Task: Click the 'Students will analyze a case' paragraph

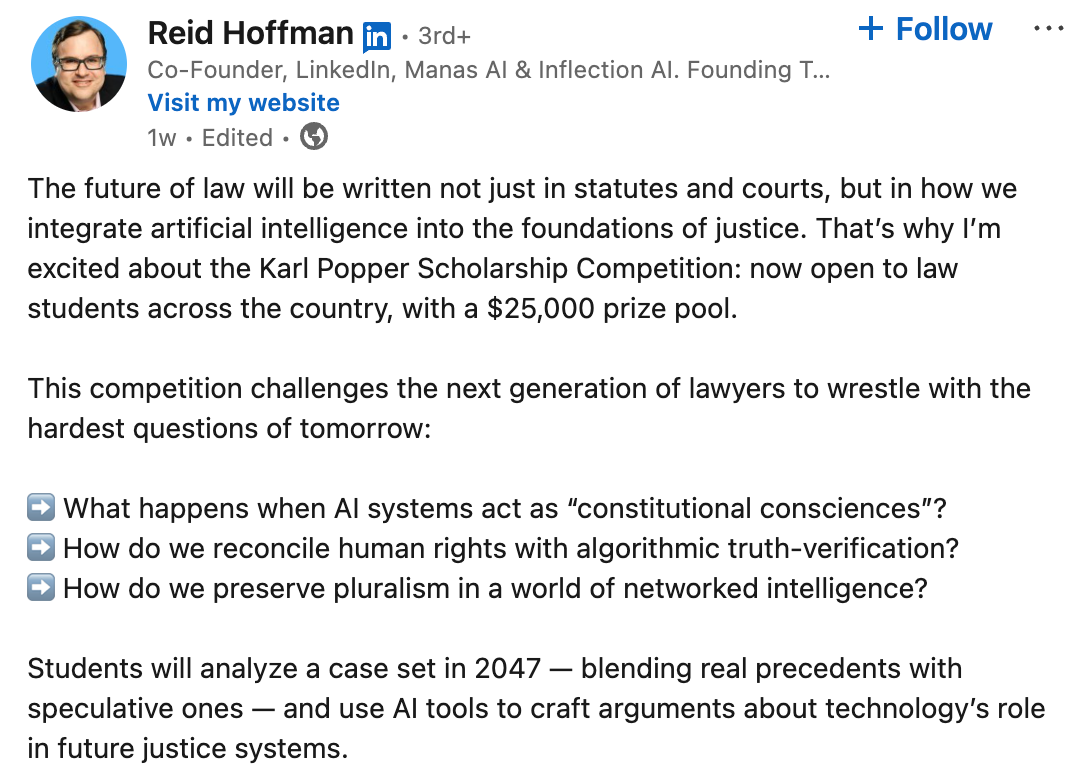Action: coord(536,709)
